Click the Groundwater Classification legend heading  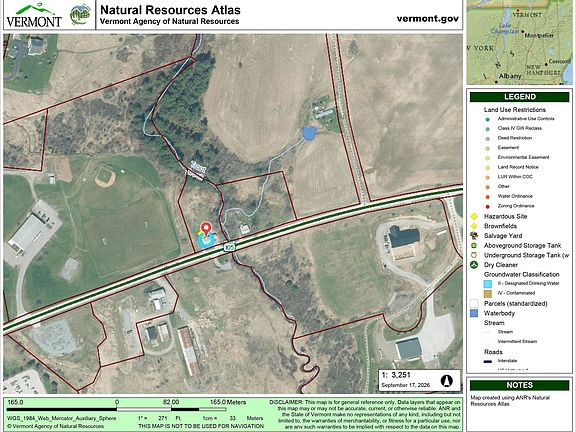[522, 274]
